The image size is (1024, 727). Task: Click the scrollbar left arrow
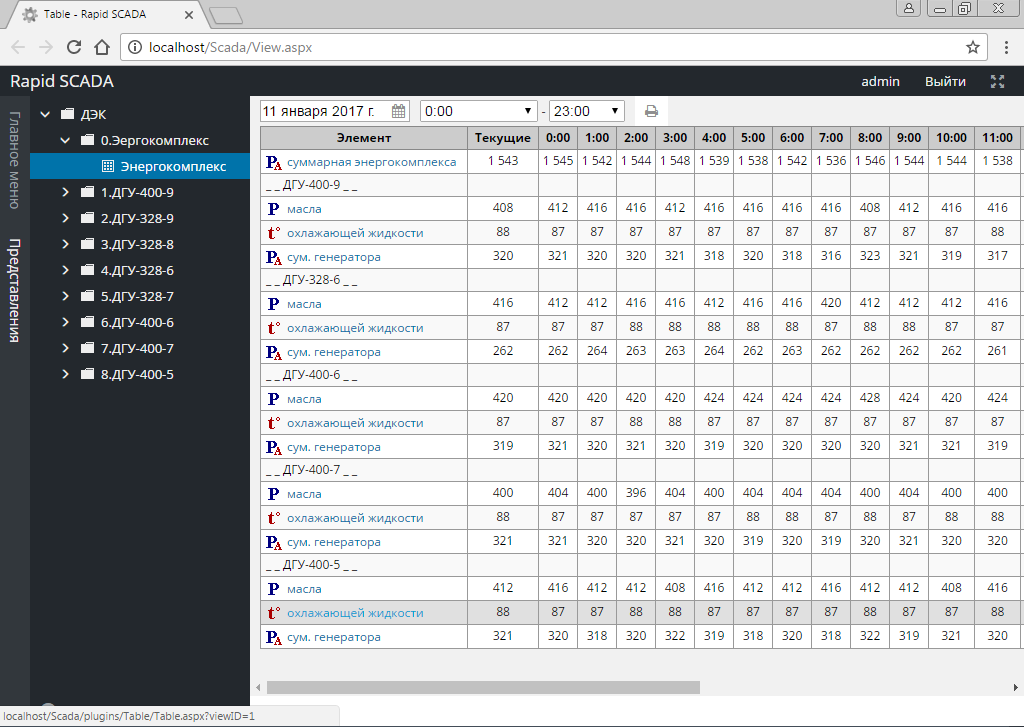[259, 687]
